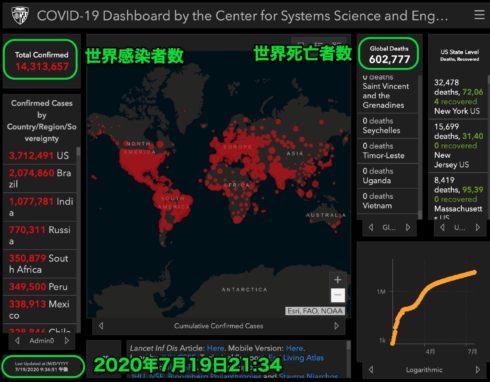The image size is (490, 382).
Task: Click the country list vertical scrollbar
Action: coord(78,238)
